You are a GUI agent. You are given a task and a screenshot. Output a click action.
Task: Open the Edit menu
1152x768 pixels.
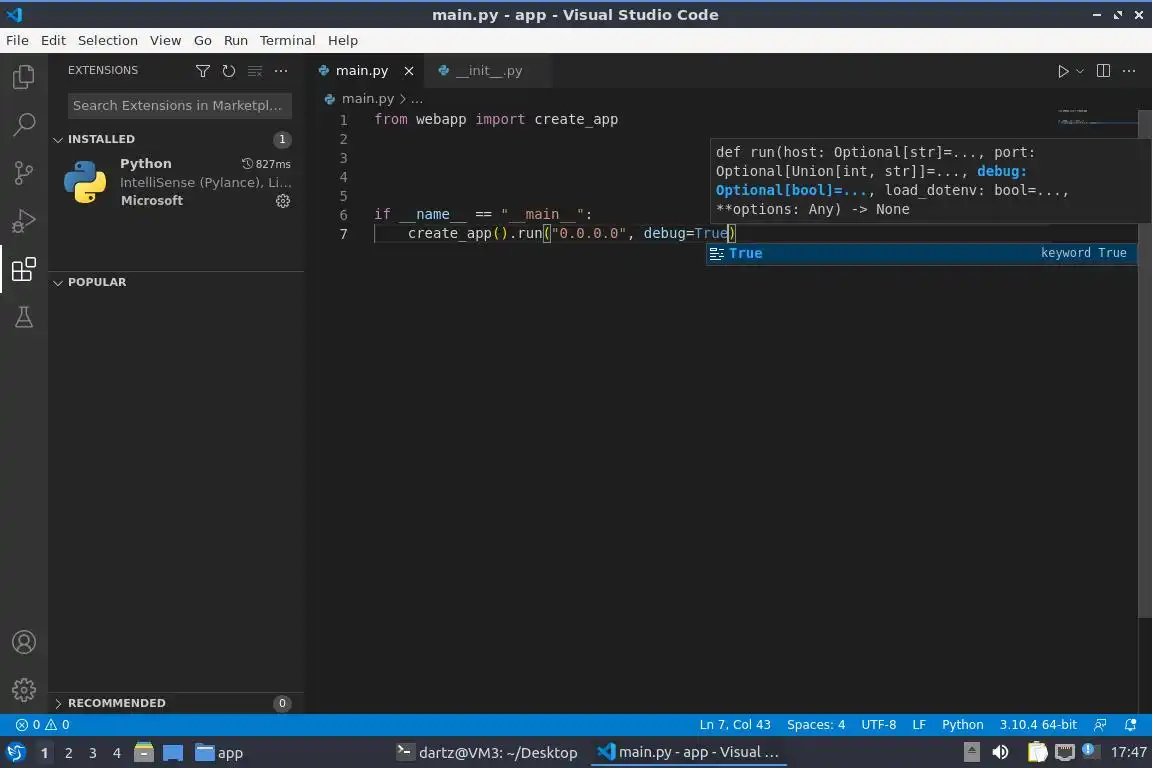click(x=53, y=40)
